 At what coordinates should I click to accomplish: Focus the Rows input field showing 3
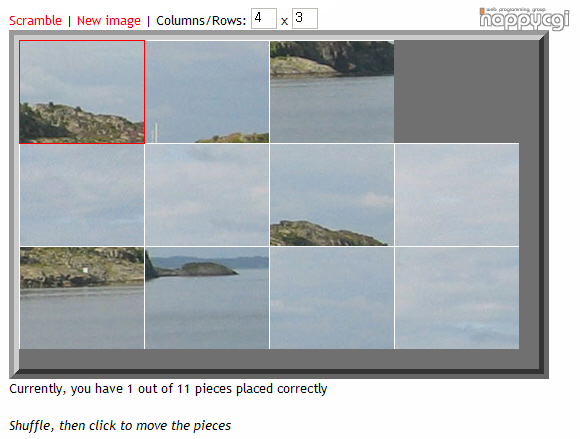pos(305,18)
